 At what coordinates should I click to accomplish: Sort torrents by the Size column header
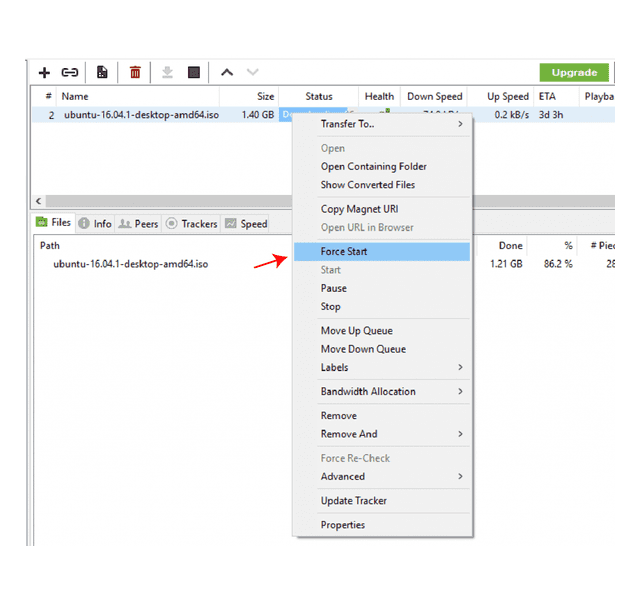tap(249, 97)
